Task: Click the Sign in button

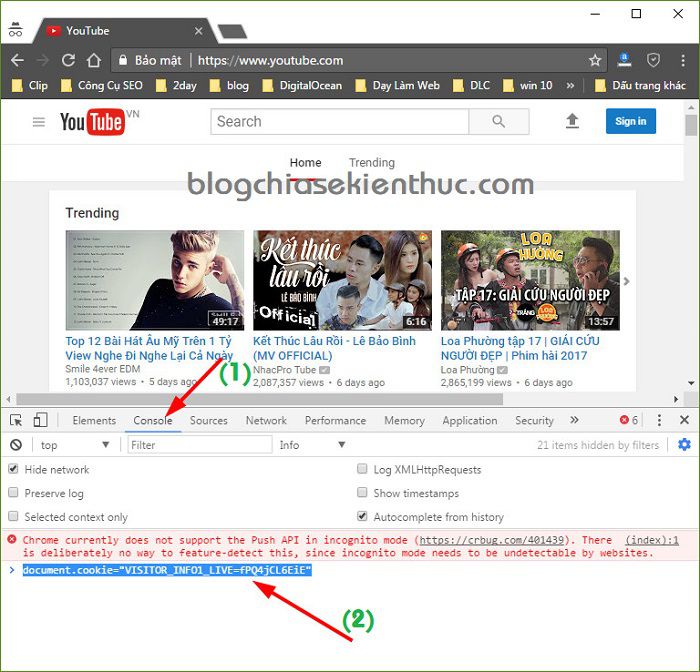Action: coord(630,121)
